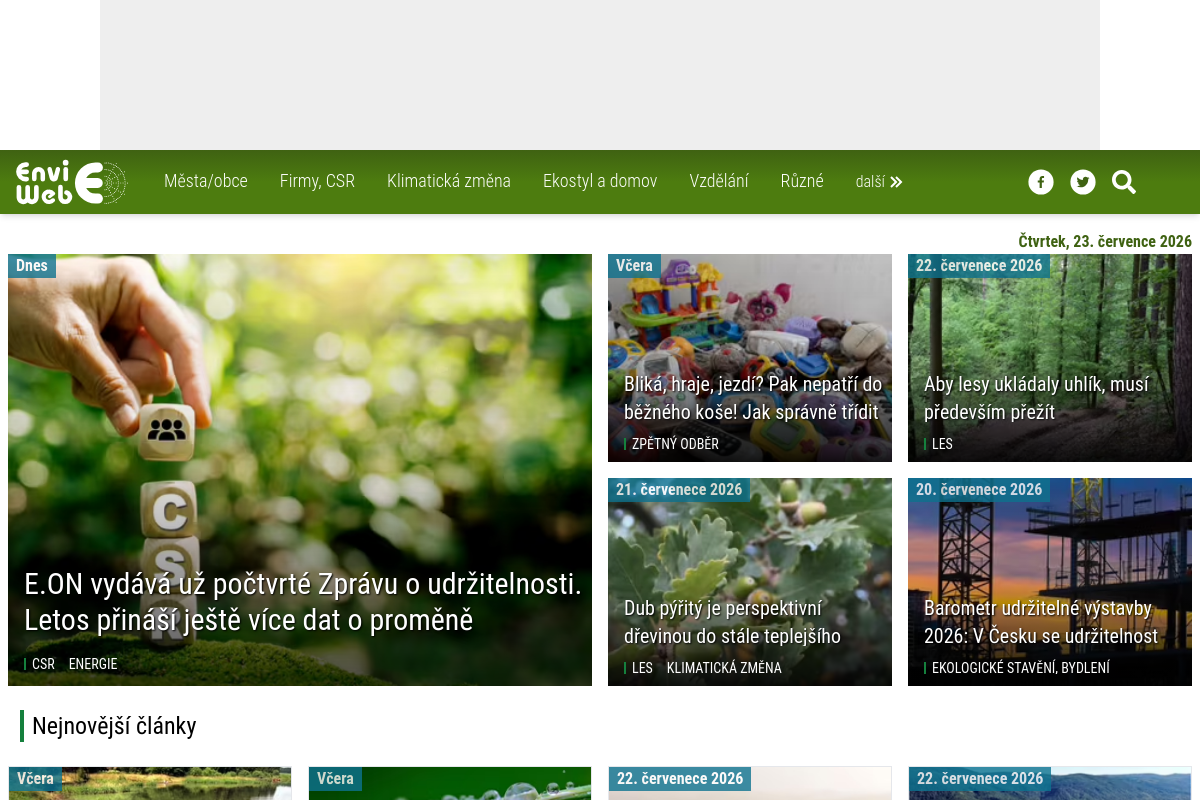This screenshot has height=800, width=1200.
Task: Open search with the magnifier icon
Action: (1124, 182)
